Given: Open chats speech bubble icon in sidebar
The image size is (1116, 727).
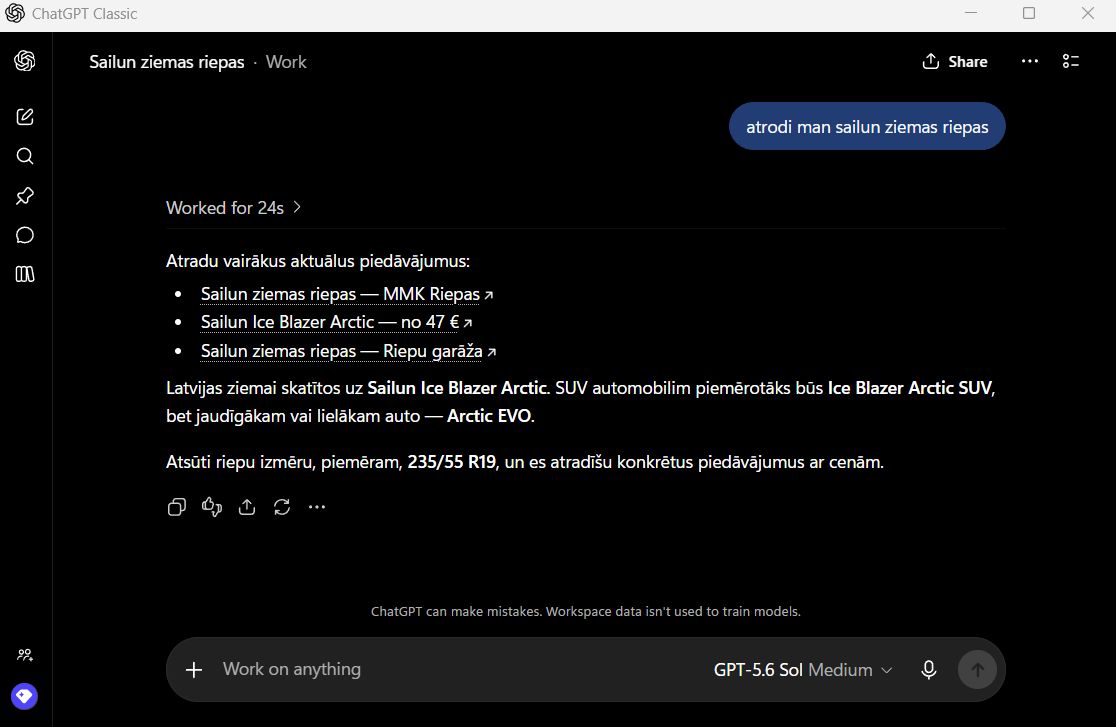Looking at the screenshot, I should click(25, 235).
